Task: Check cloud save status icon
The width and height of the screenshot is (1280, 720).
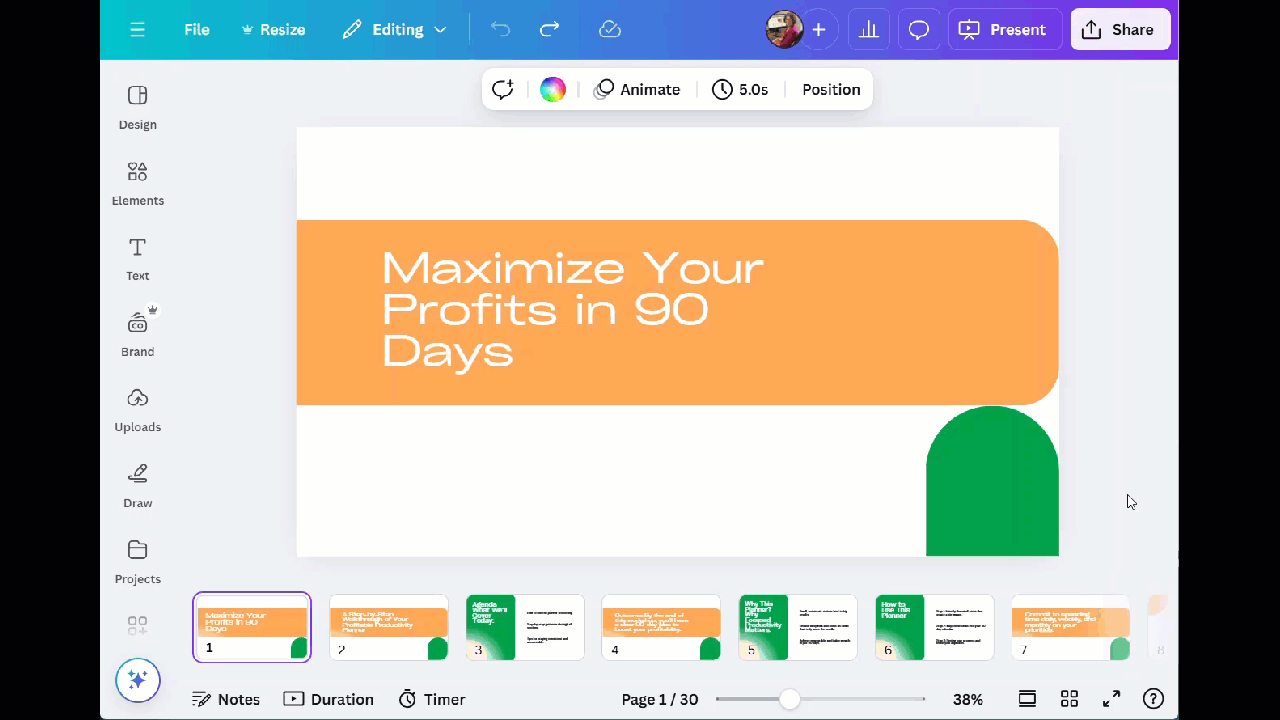Action: (610, 30)
